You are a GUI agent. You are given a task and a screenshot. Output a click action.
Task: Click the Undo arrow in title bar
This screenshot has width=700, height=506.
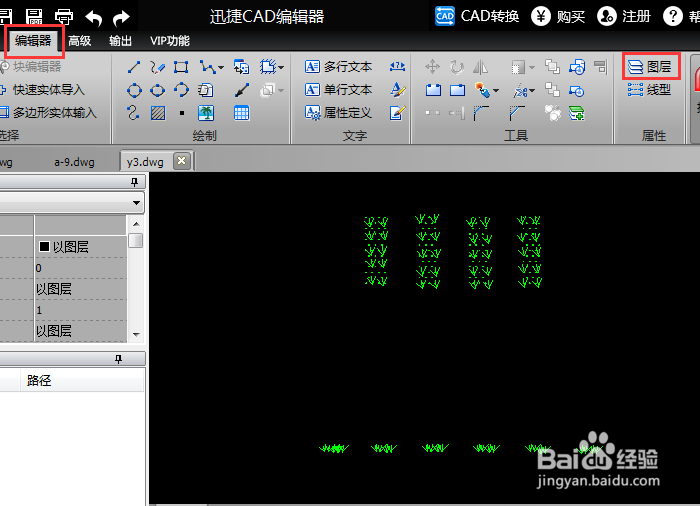pos(94,18)
